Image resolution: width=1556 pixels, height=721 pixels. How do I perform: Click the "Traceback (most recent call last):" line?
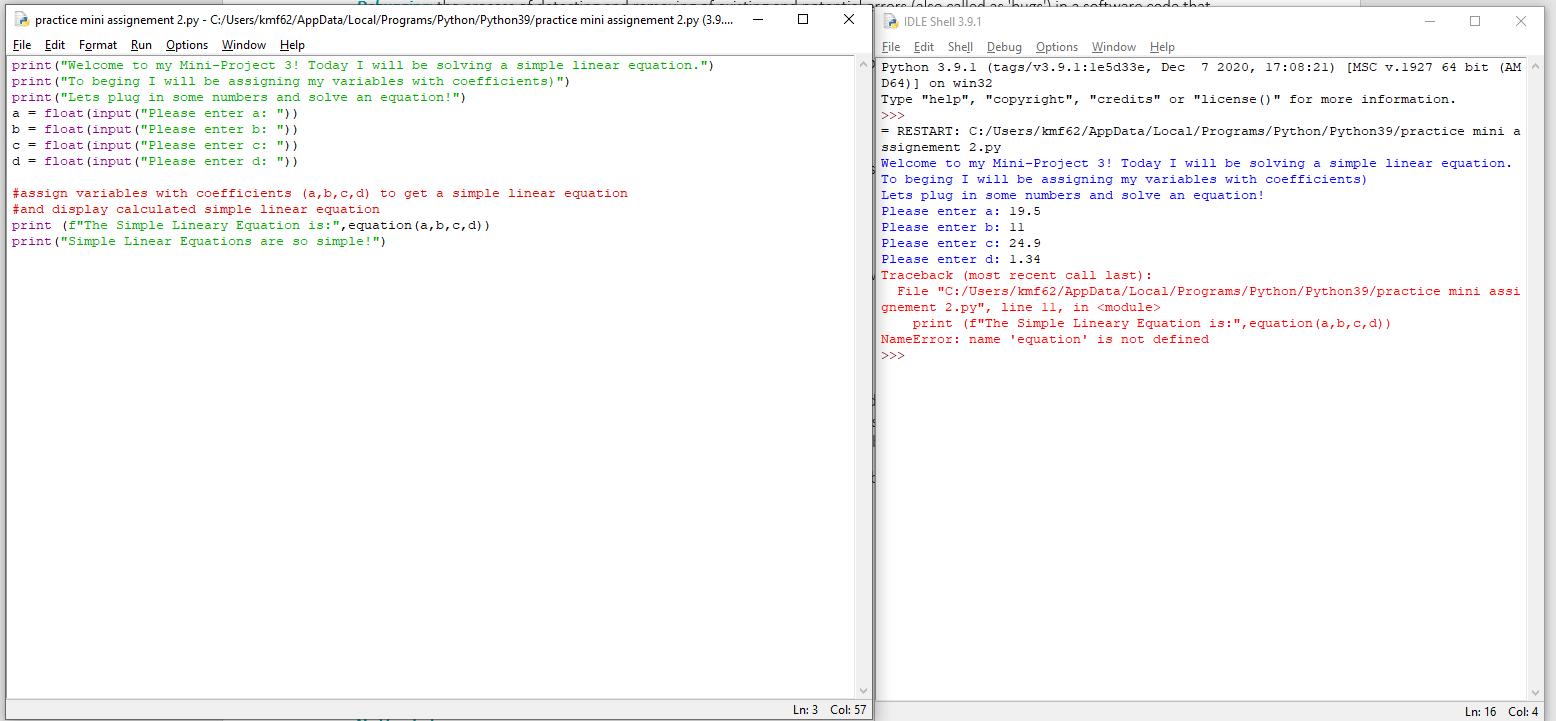1016,275
